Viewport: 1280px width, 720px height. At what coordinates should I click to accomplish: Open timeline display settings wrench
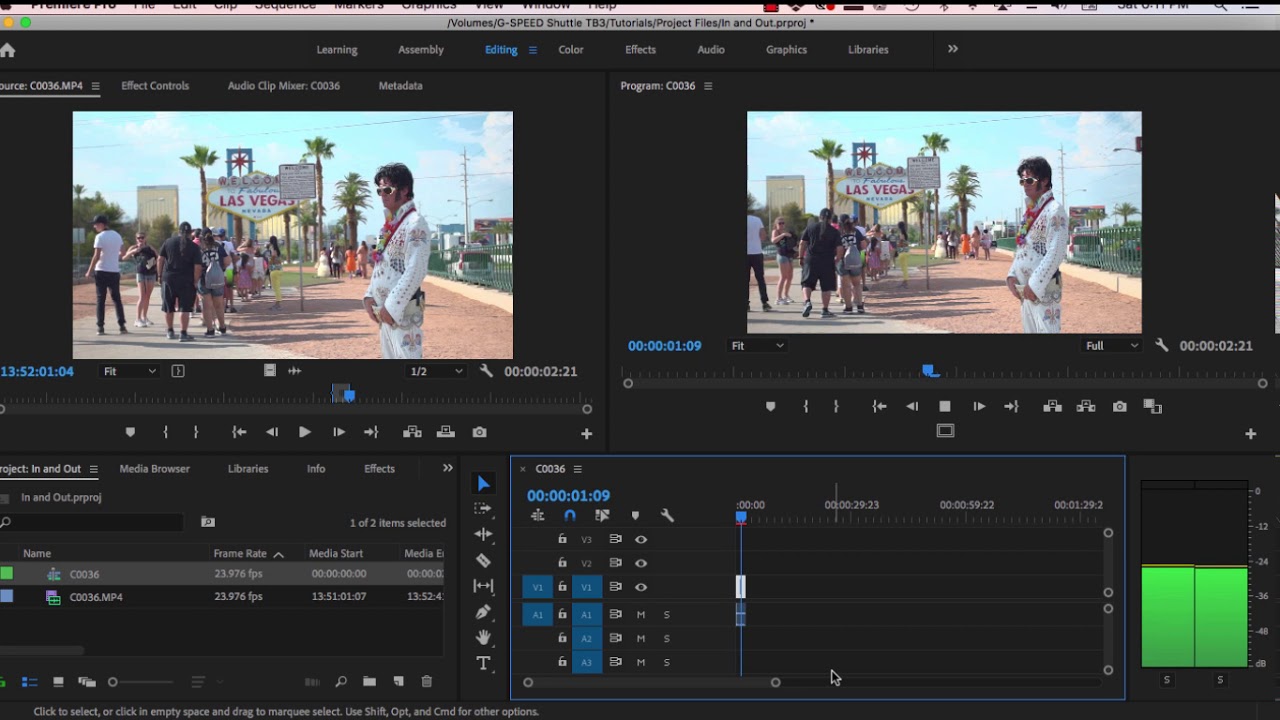click(667, 516)
